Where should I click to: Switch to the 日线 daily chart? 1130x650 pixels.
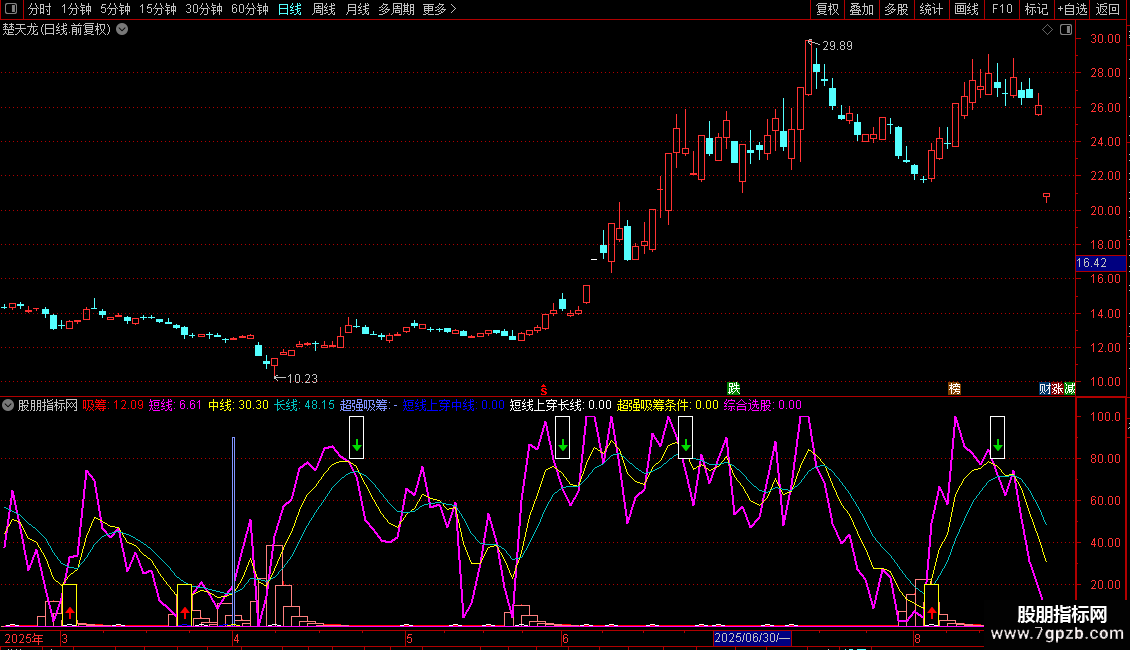[x=290, y=9]
